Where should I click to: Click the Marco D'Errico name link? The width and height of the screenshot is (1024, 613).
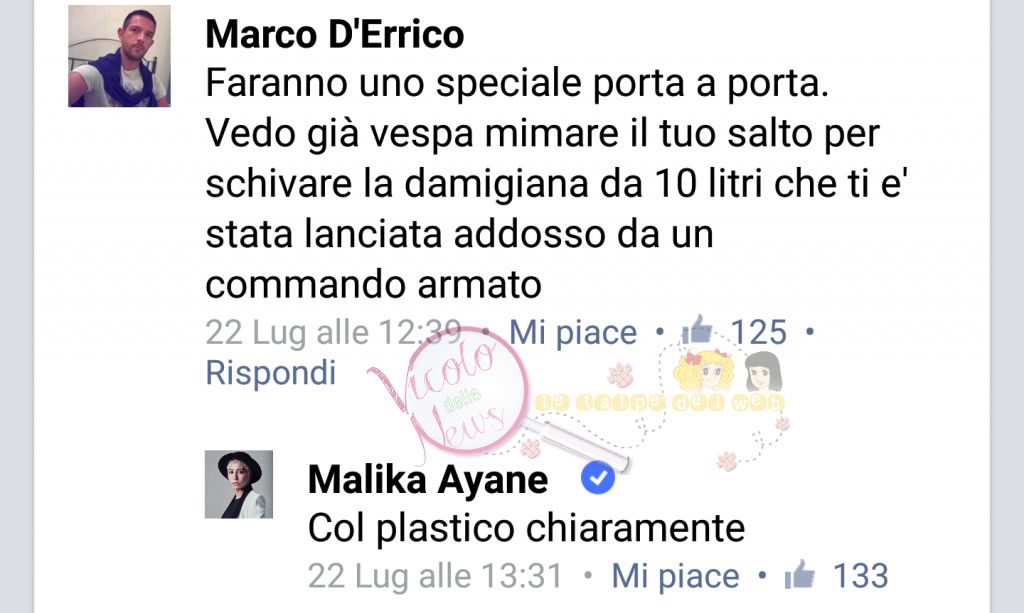334,35
